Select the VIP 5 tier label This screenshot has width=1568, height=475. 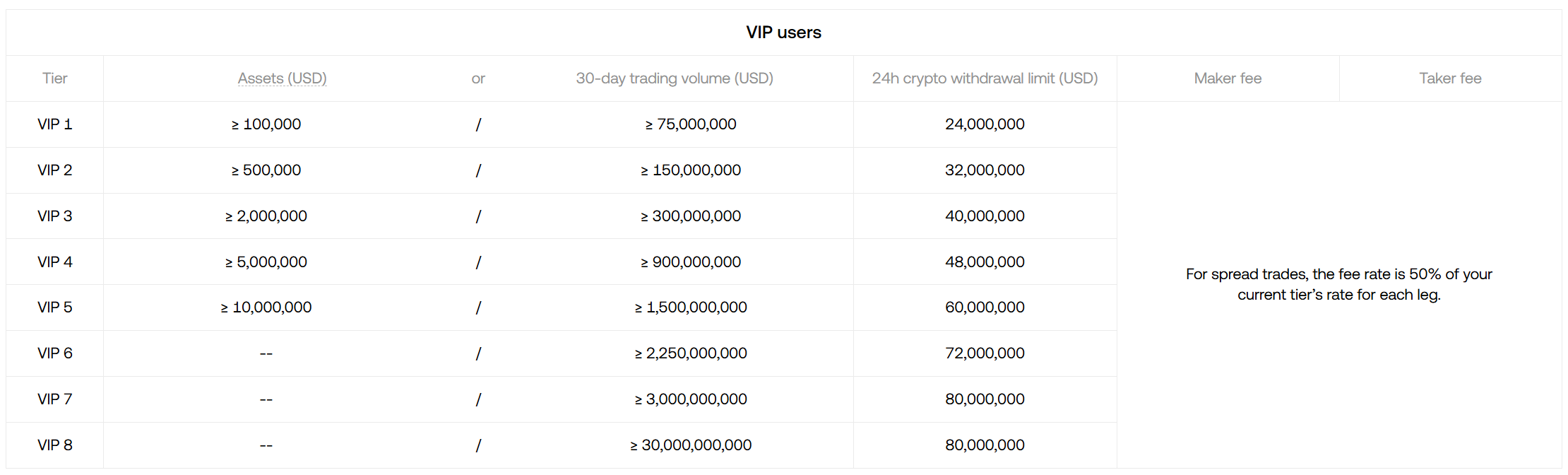point(54,307)
